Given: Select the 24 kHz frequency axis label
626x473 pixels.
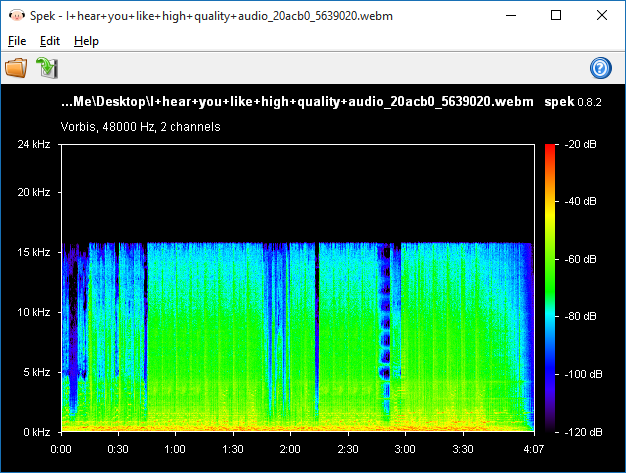Looking at the screenshot, I should click(33, 145).
